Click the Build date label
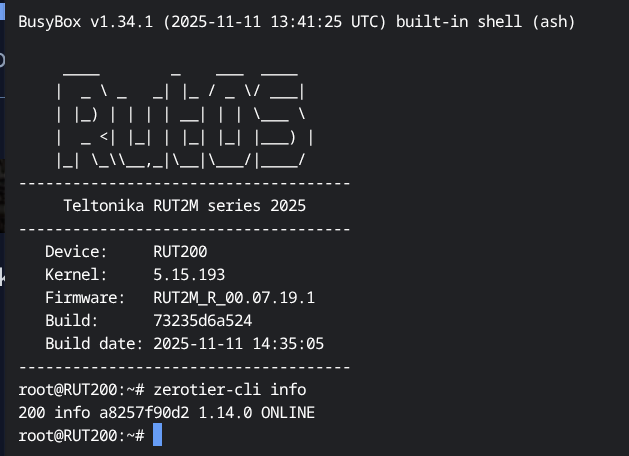 click(x=94, y=343)
